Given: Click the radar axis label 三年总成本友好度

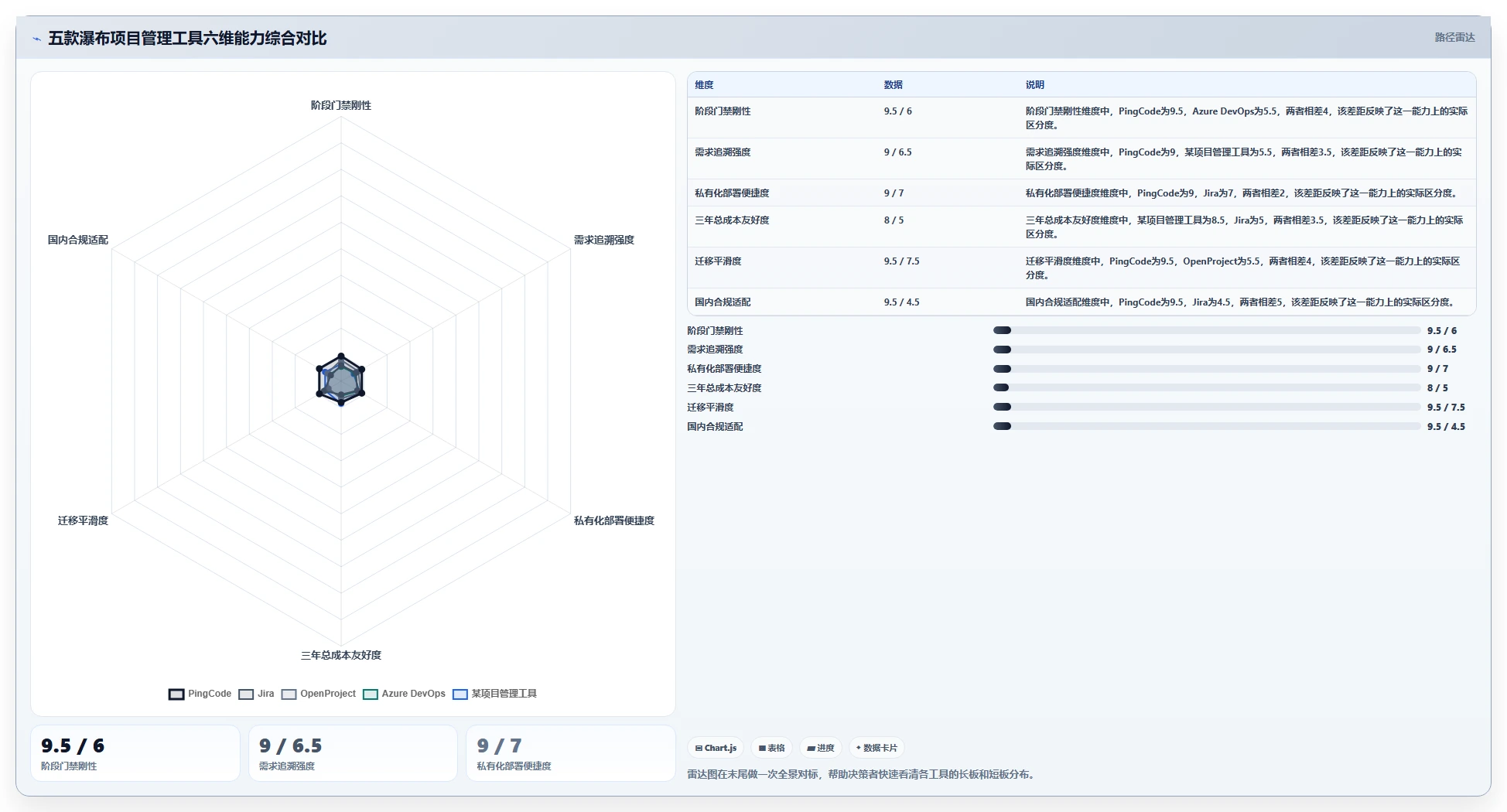Looking at the screenshot, I should tap(341, 655).
